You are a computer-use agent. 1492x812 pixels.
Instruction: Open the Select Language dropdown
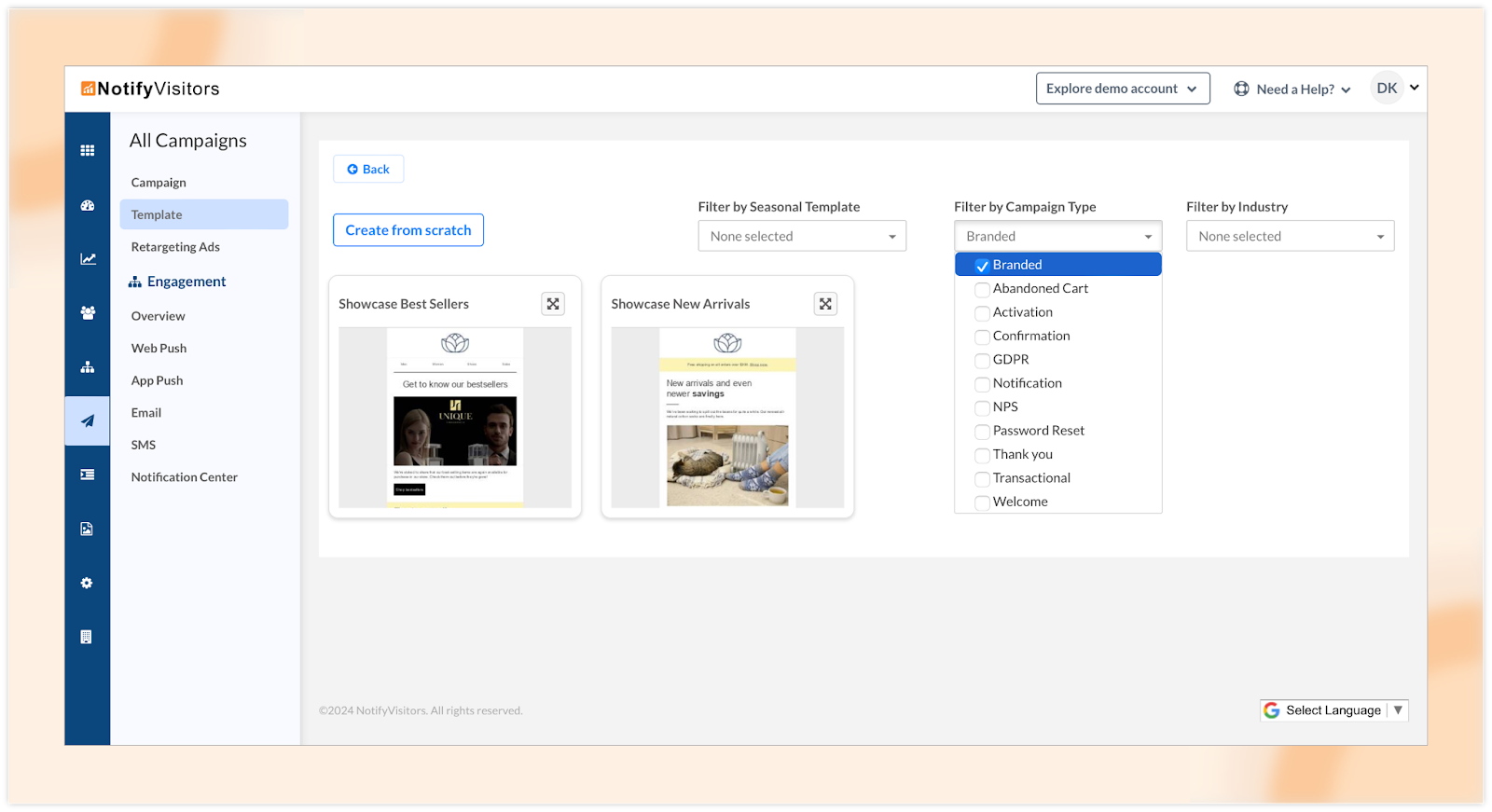click(x=1334, y=710)
